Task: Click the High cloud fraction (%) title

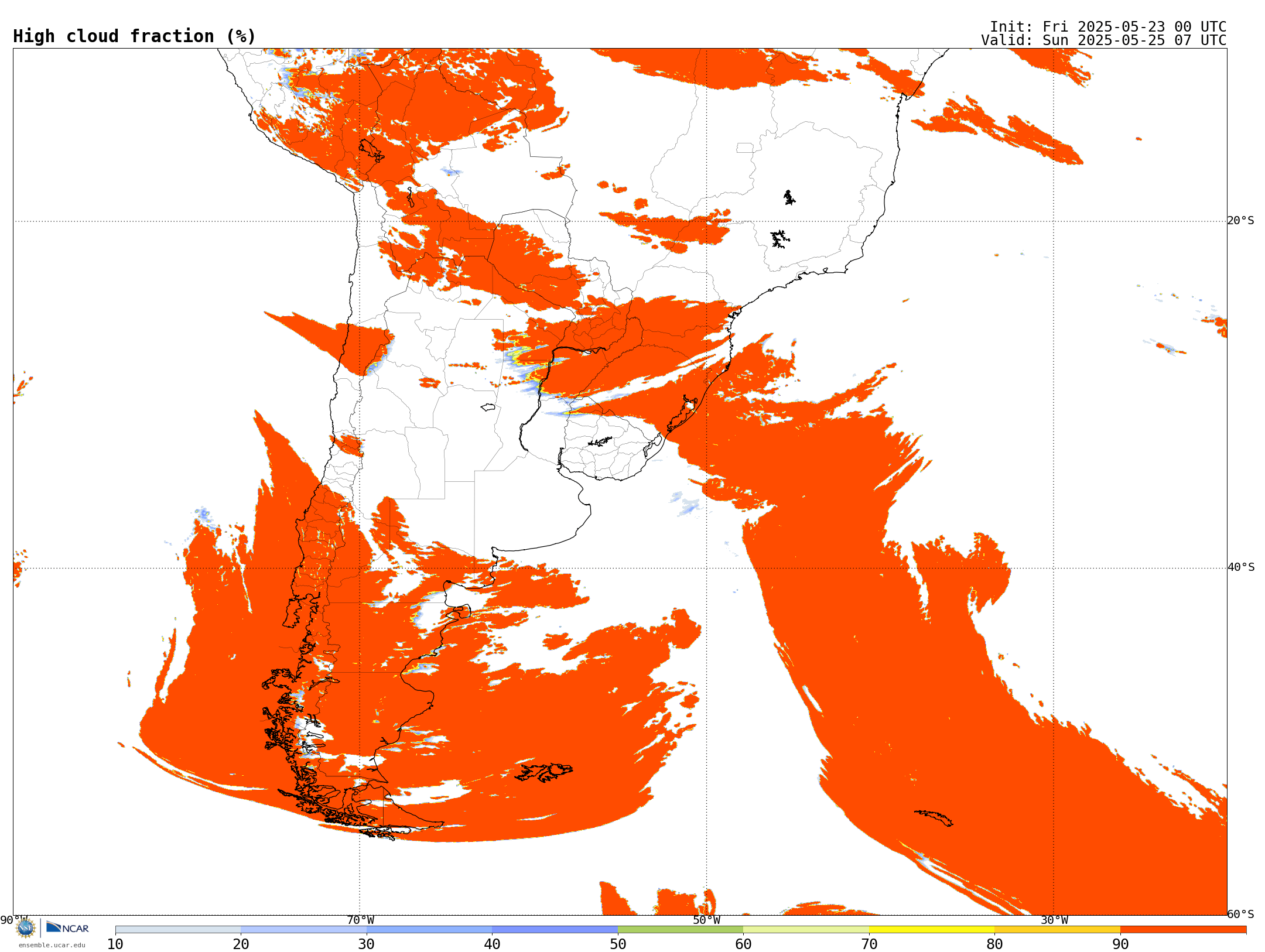Action: click(135, 36)
